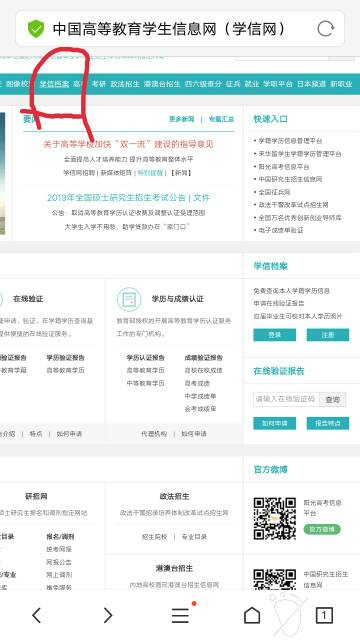This screenshot has width=360, height=640.
Task: Open the tab switcher showing 1
Action: [x=324, y=615]
